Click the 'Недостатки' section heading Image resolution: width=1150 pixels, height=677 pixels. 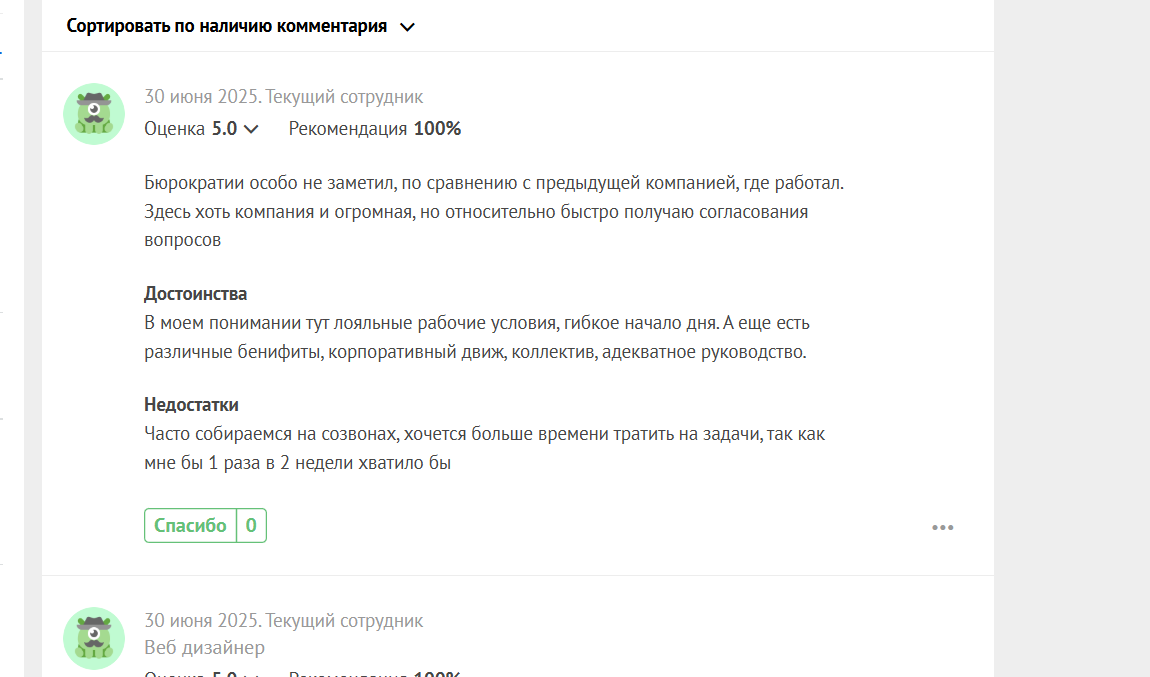click(191, 404)
